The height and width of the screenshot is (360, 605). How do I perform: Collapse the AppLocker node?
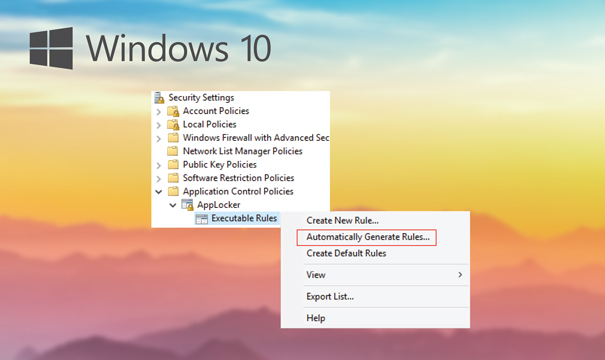pyautogui.click(x=173, y=205)
